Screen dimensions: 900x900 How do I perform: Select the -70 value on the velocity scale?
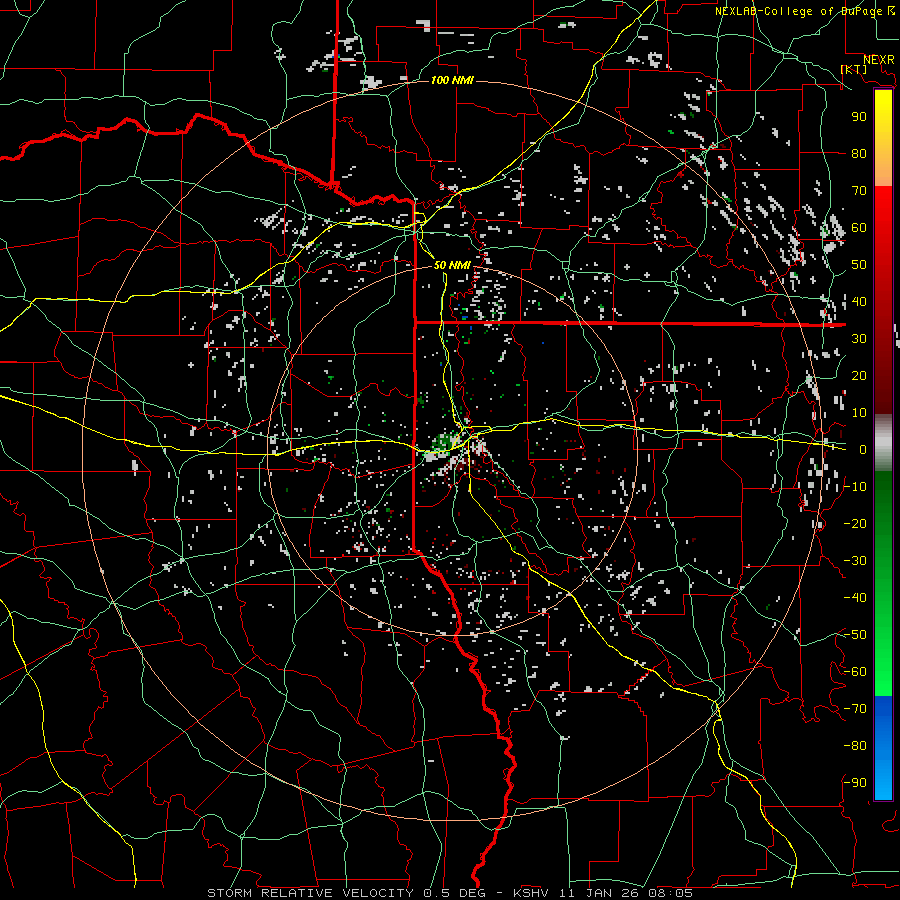click(x=855, y=709)
